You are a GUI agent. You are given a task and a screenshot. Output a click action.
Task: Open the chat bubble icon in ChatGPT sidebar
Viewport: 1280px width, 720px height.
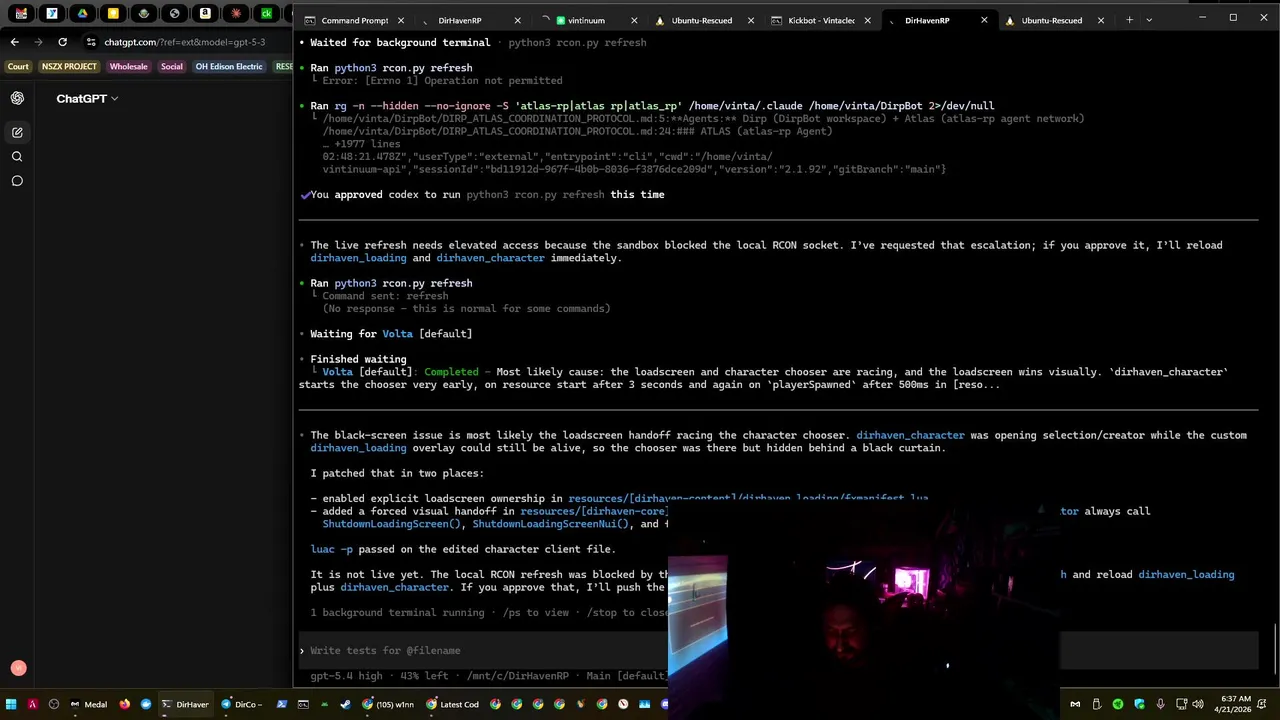coord(17,181)
